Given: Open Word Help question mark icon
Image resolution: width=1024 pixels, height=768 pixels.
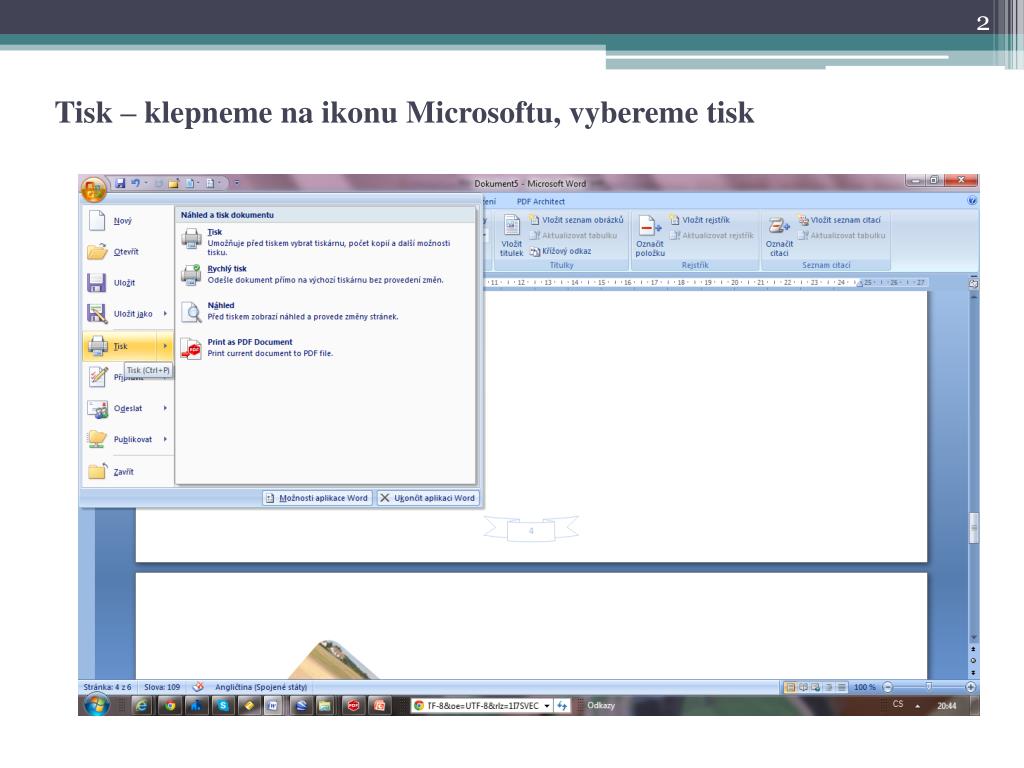Looking at the screenshot, I should coord(972,201).
